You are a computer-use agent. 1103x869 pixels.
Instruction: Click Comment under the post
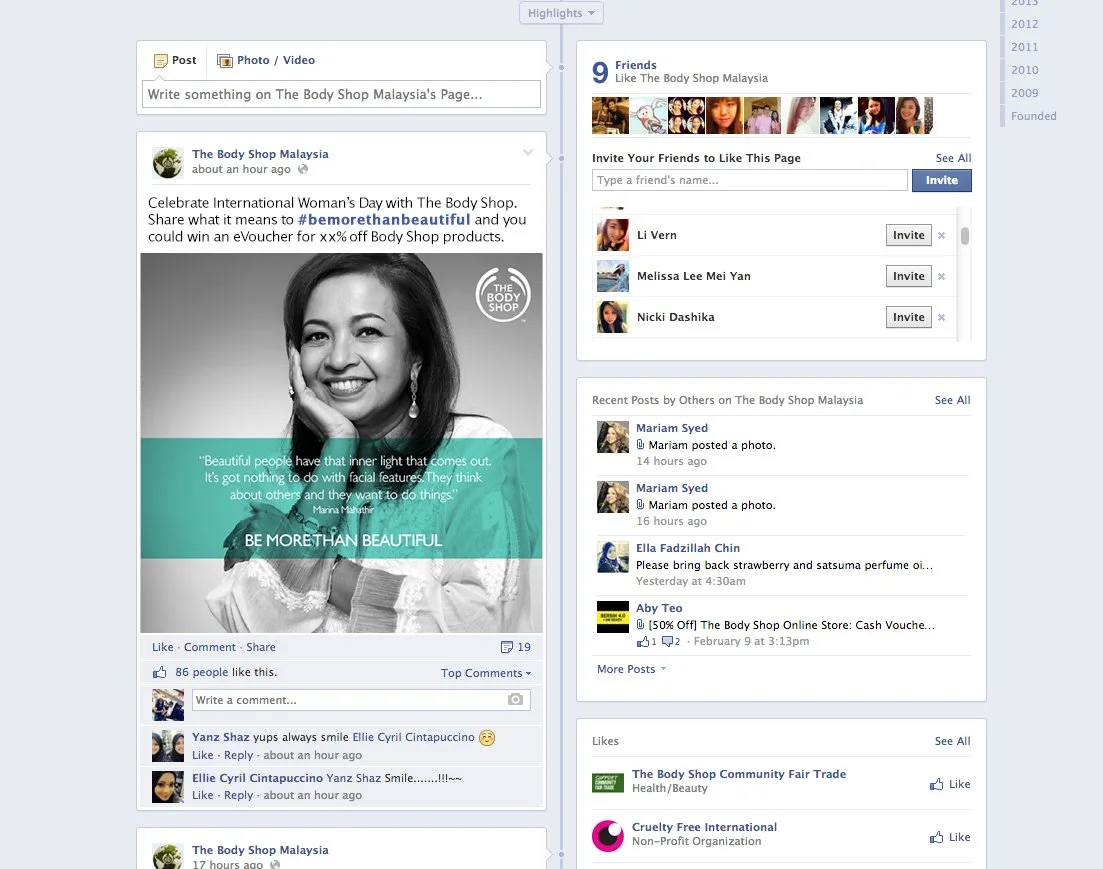pos(210,647)
